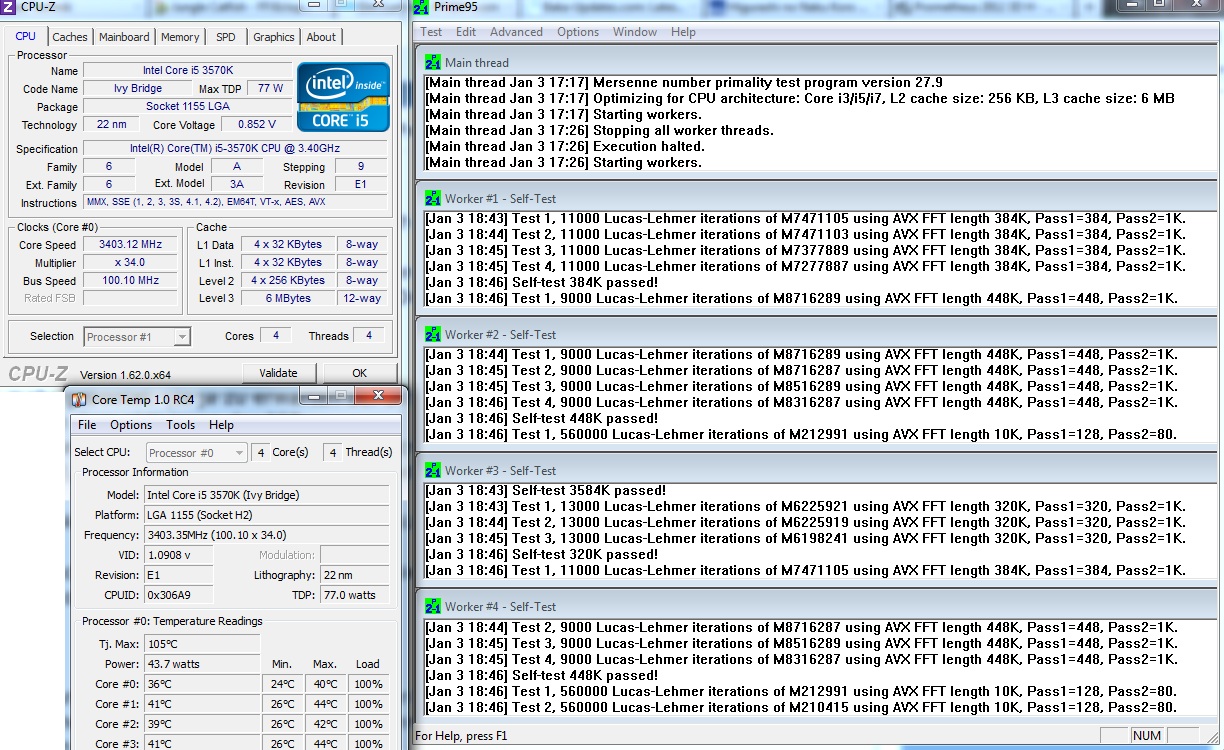Click the Package value Socket 1155 LGA
This screenshot has height=750, width=1224.
click(x=187, y=107)
